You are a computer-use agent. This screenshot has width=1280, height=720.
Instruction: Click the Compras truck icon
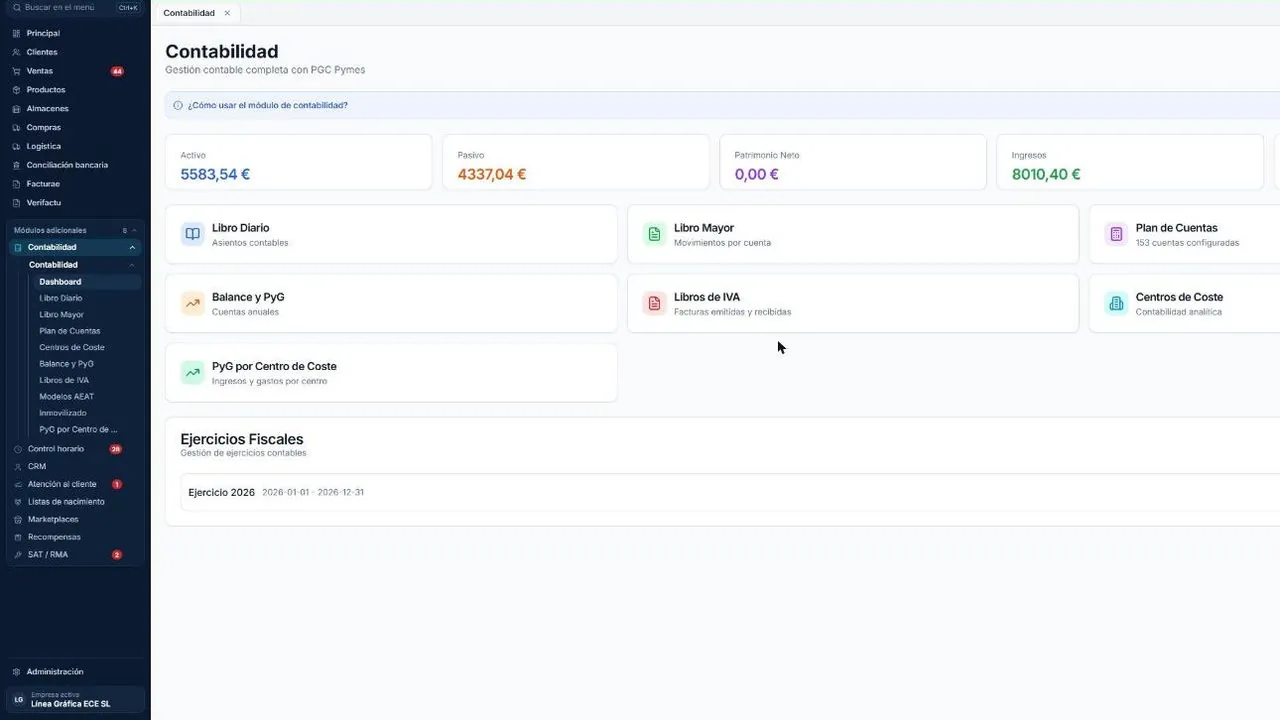point(16,128)
